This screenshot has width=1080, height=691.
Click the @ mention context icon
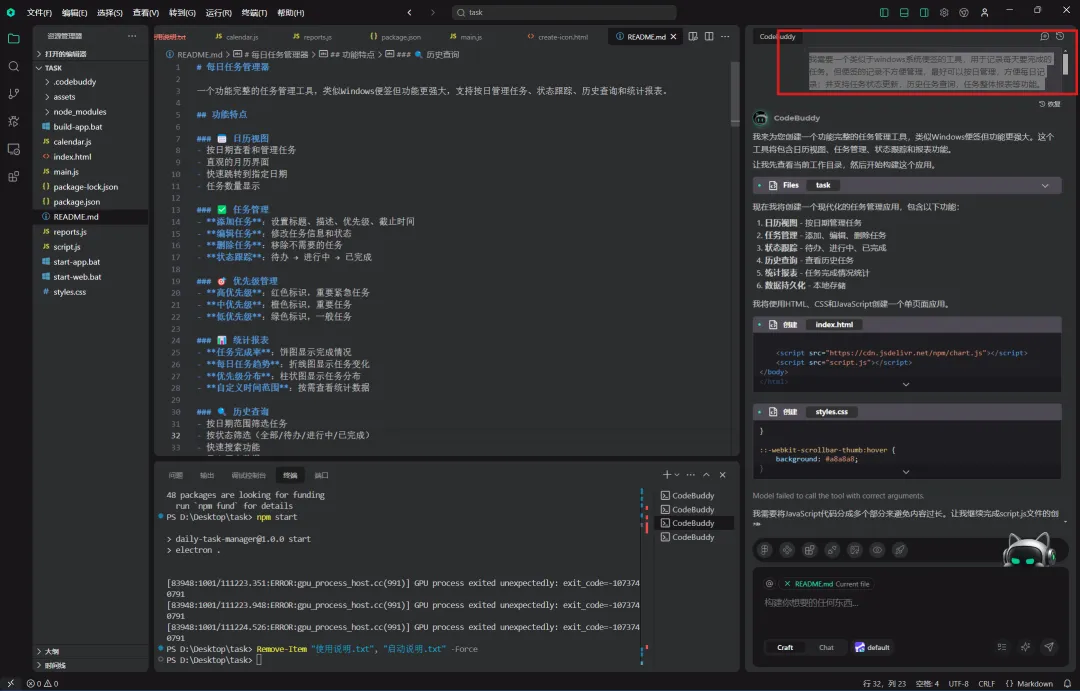click(769, 584)
